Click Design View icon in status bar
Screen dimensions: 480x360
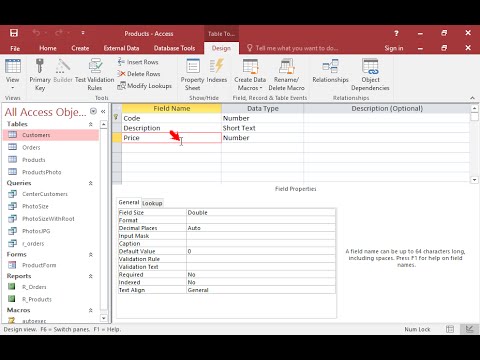pos(469,329)
